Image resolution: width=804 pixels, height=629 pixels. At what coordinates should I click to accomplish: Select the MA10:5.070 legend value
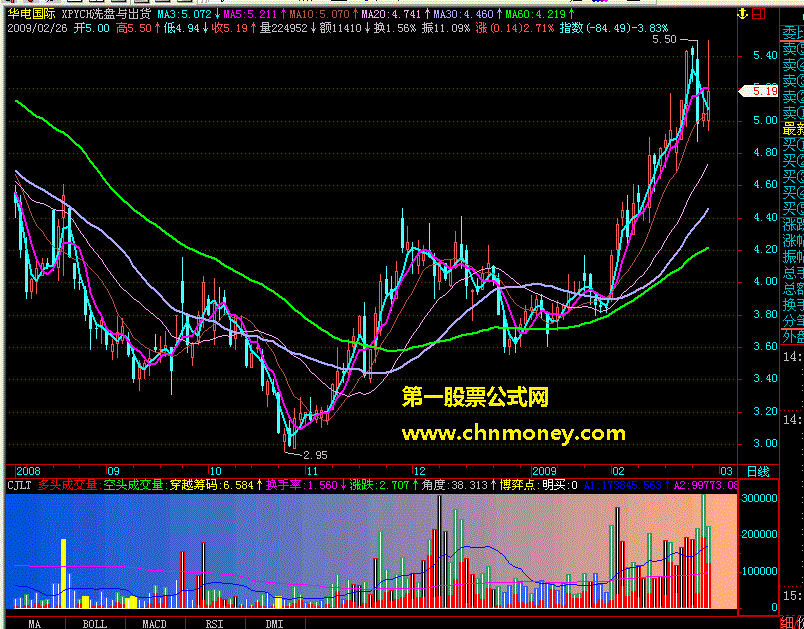[x=319, y=14]
